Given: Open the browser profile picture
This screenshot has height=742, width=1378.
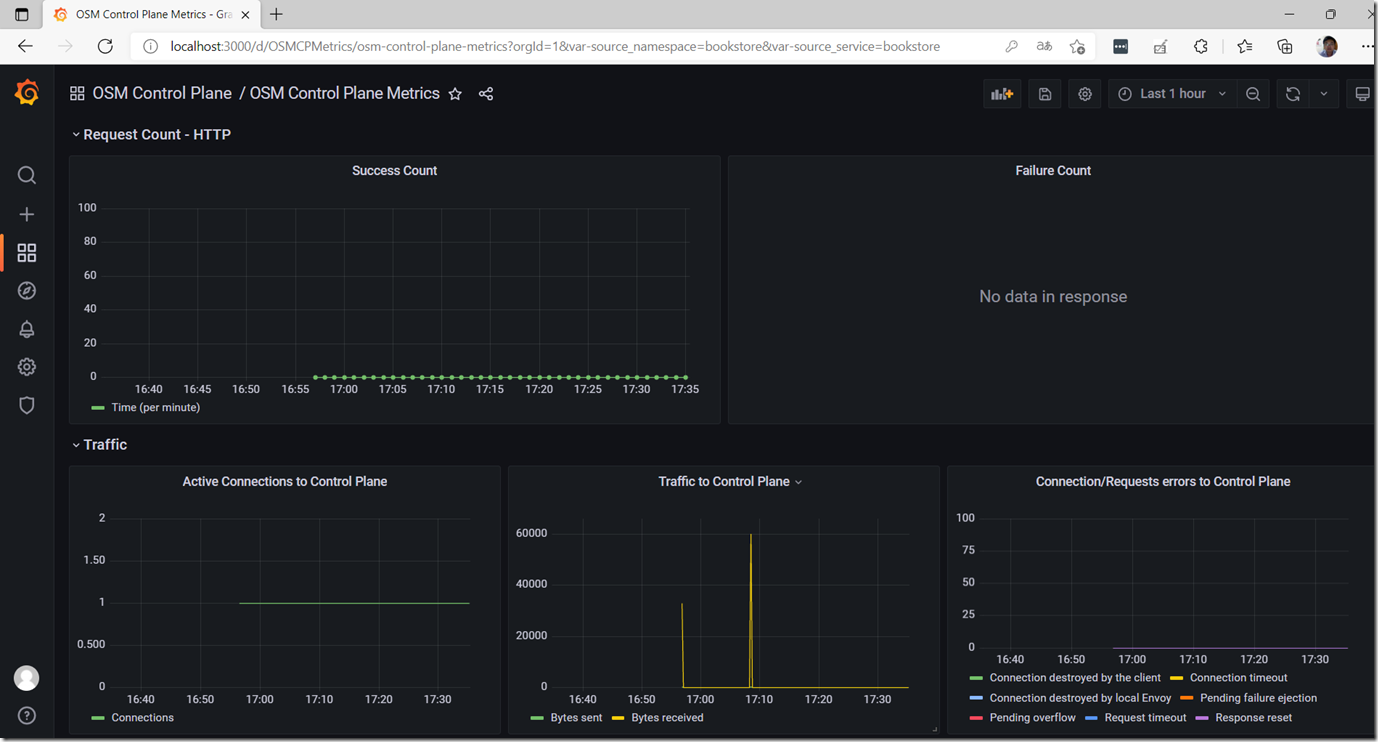Looking at the screenshot, I should [1327, 46].
